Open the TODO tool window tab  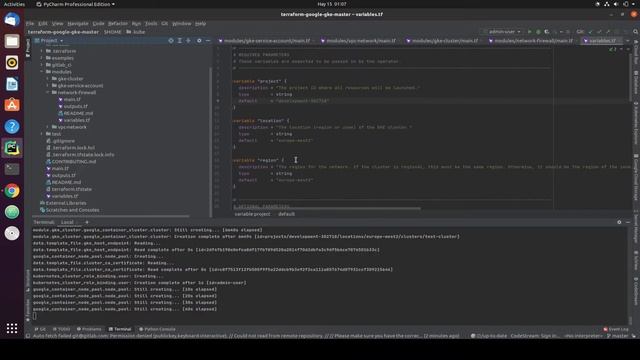click(62, 329)
